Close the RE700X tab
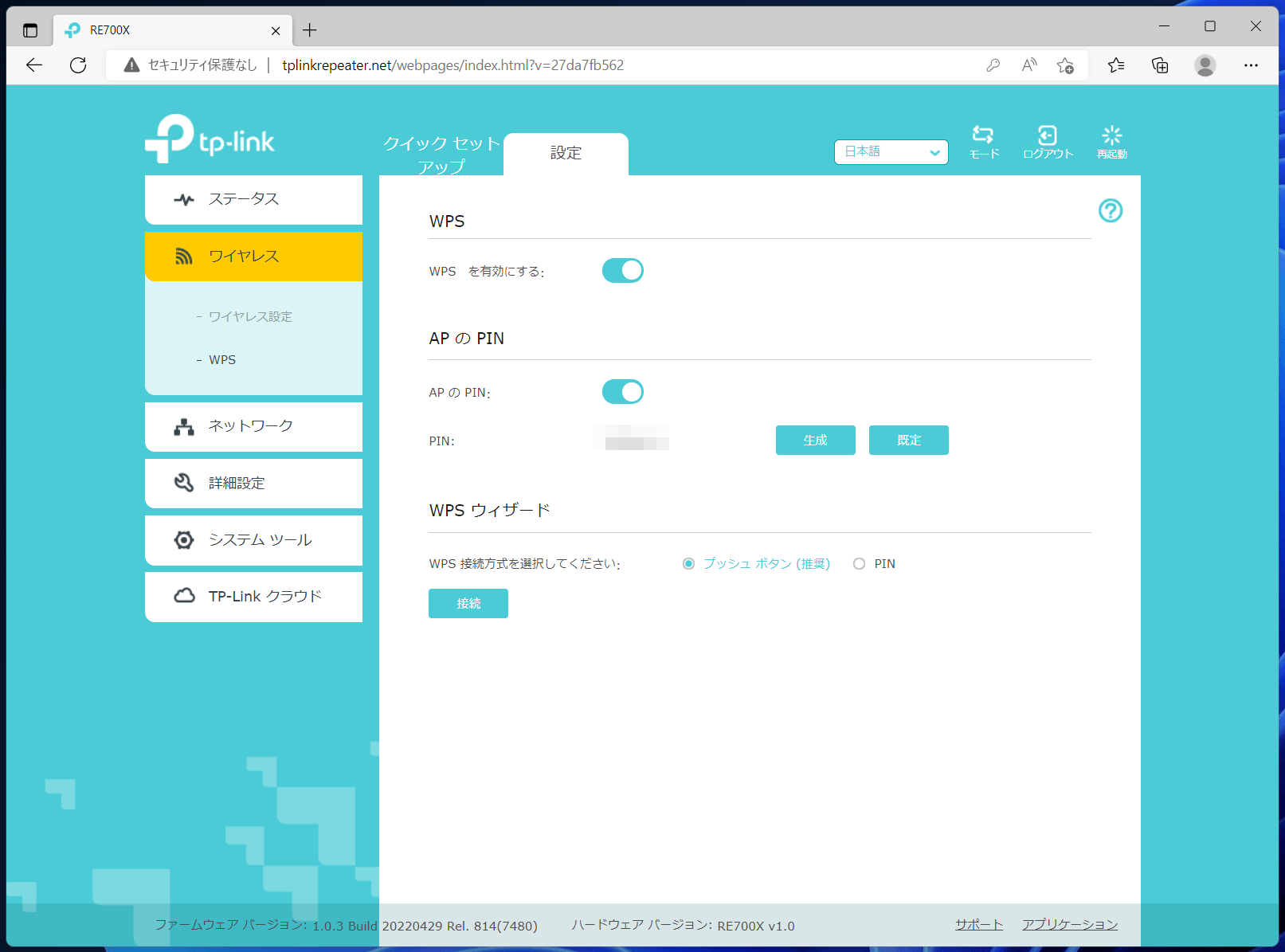1285x952 pixels. click(276, 30)
